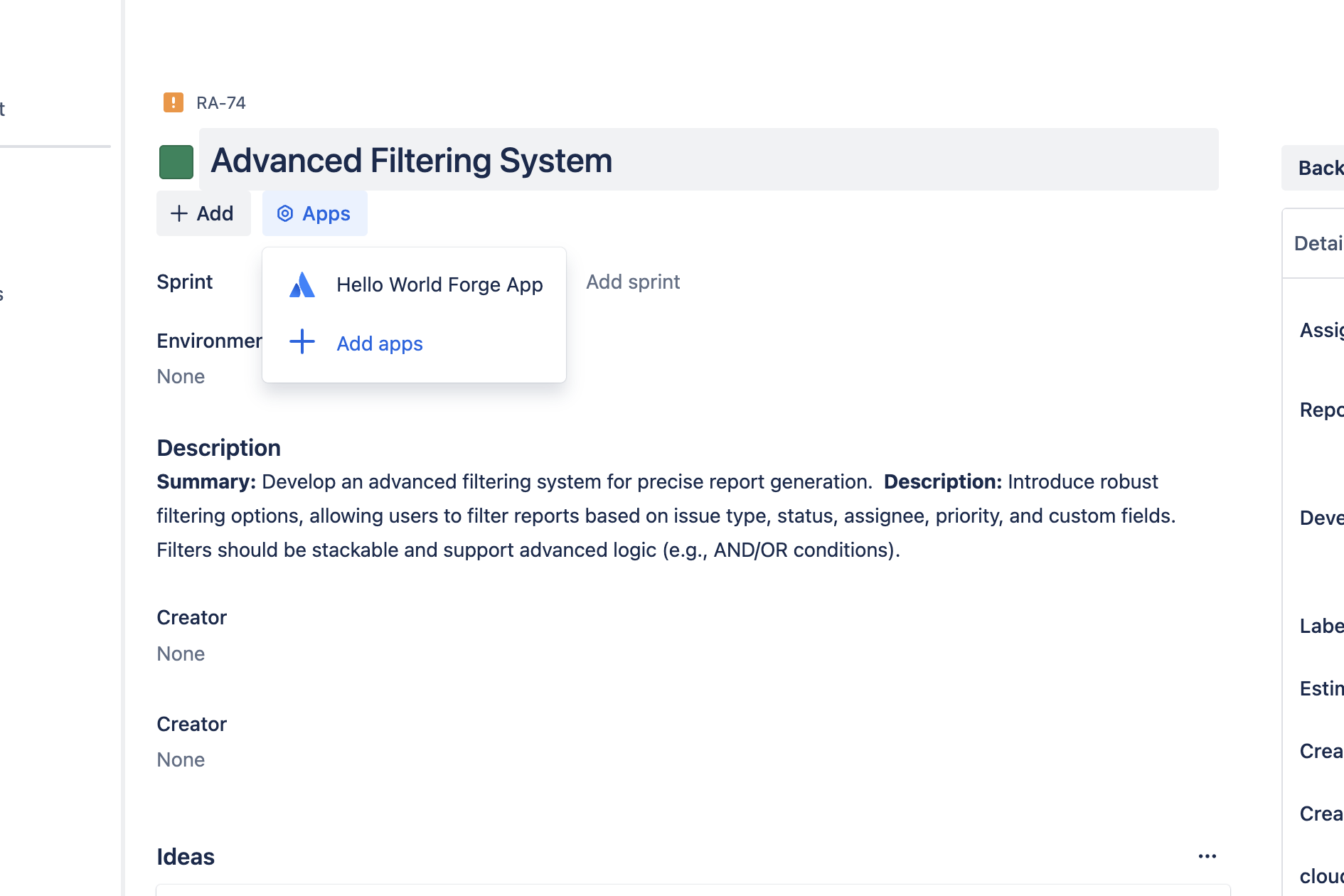Open the RA-74 issue key link
This screenshot has width=1344, height=896.
point(221,103)
